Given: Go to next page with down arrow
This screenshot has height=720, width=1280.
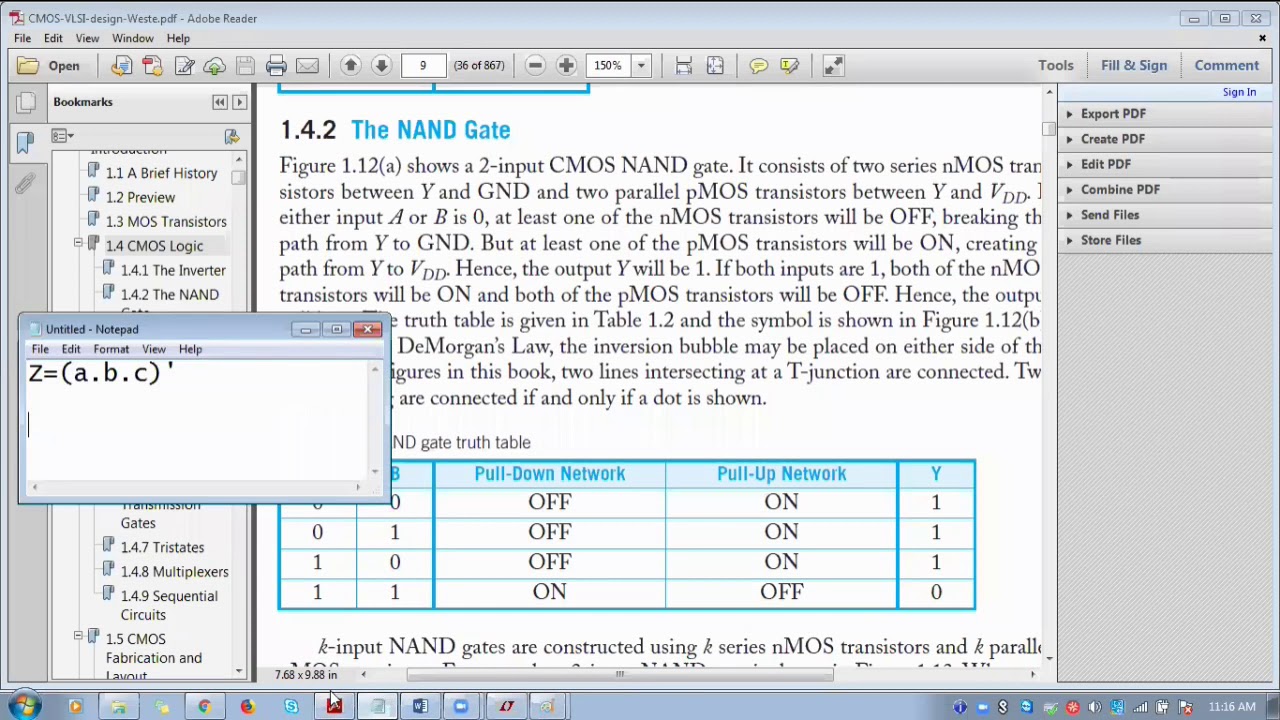Looking at the screenshot, I should [381, 66].
